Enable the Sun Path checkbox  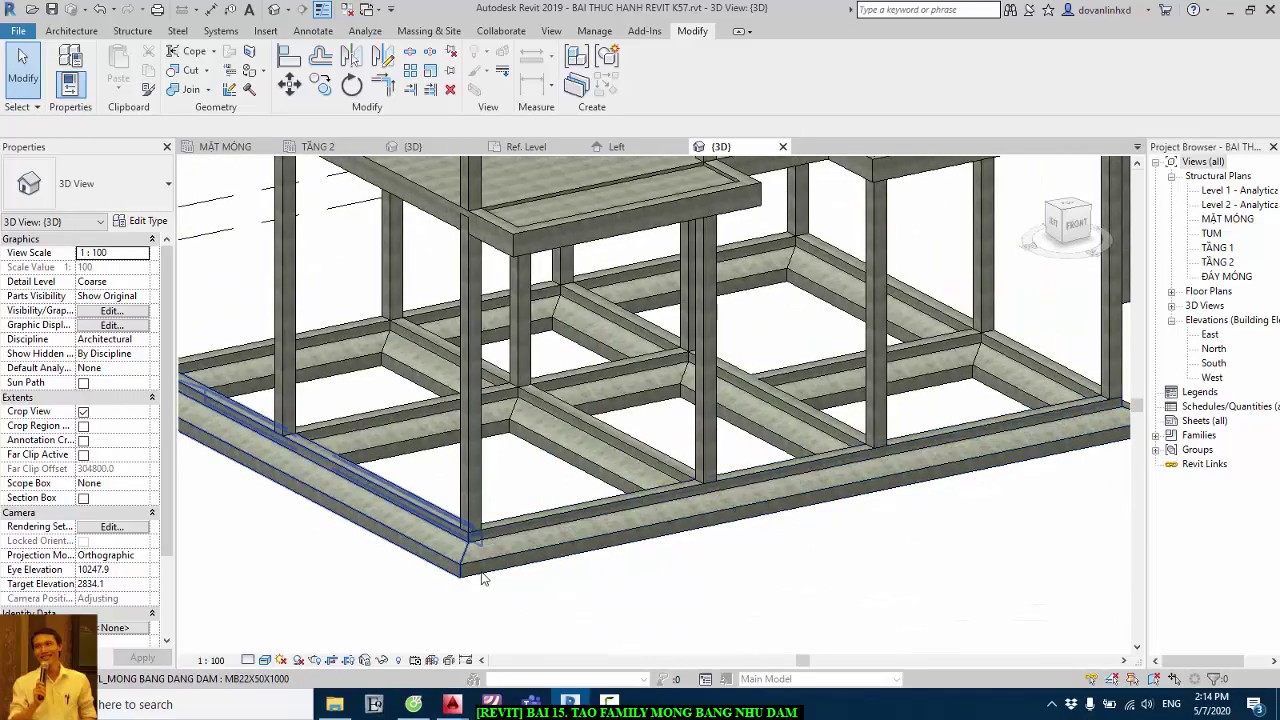pyautogui.click(x=83, y=383)
